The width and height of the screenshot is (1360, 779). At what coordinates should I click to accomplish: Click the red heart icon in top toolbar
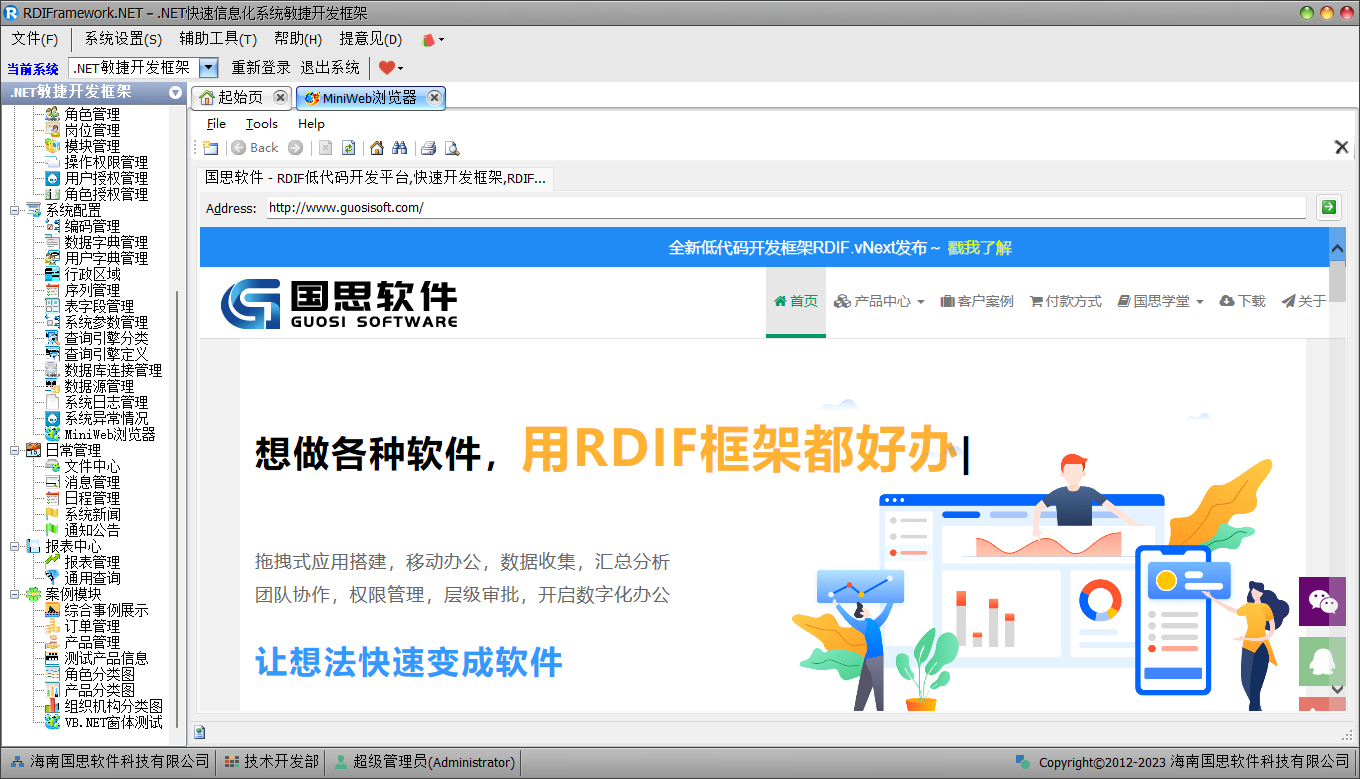[386, 68]
